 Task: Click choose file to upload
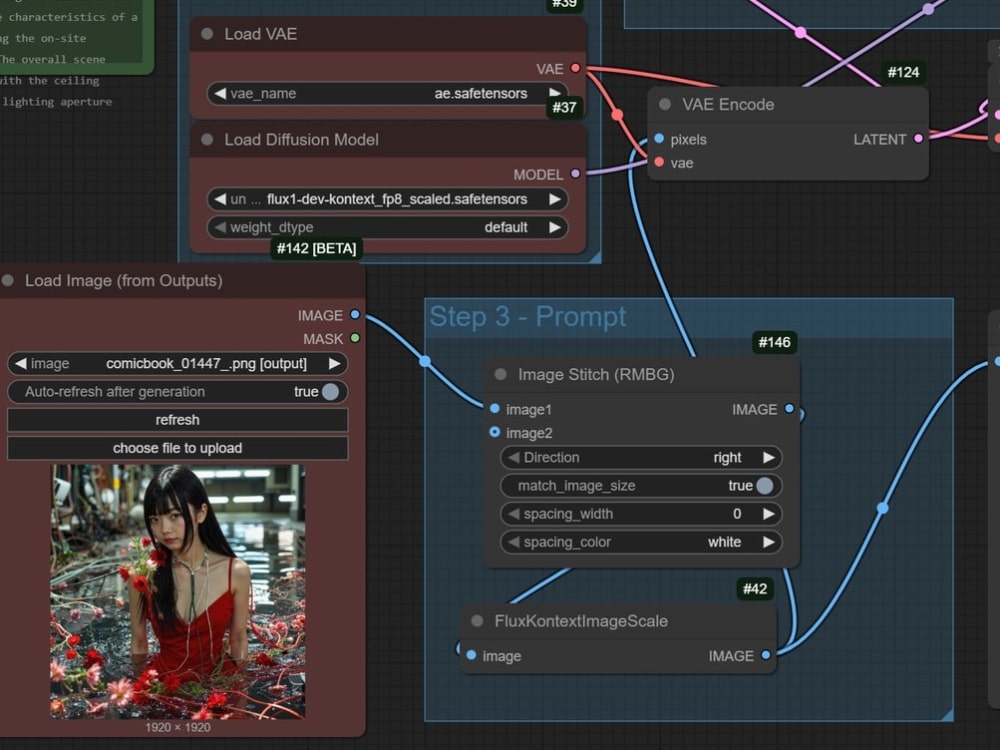tap(177, 447)
